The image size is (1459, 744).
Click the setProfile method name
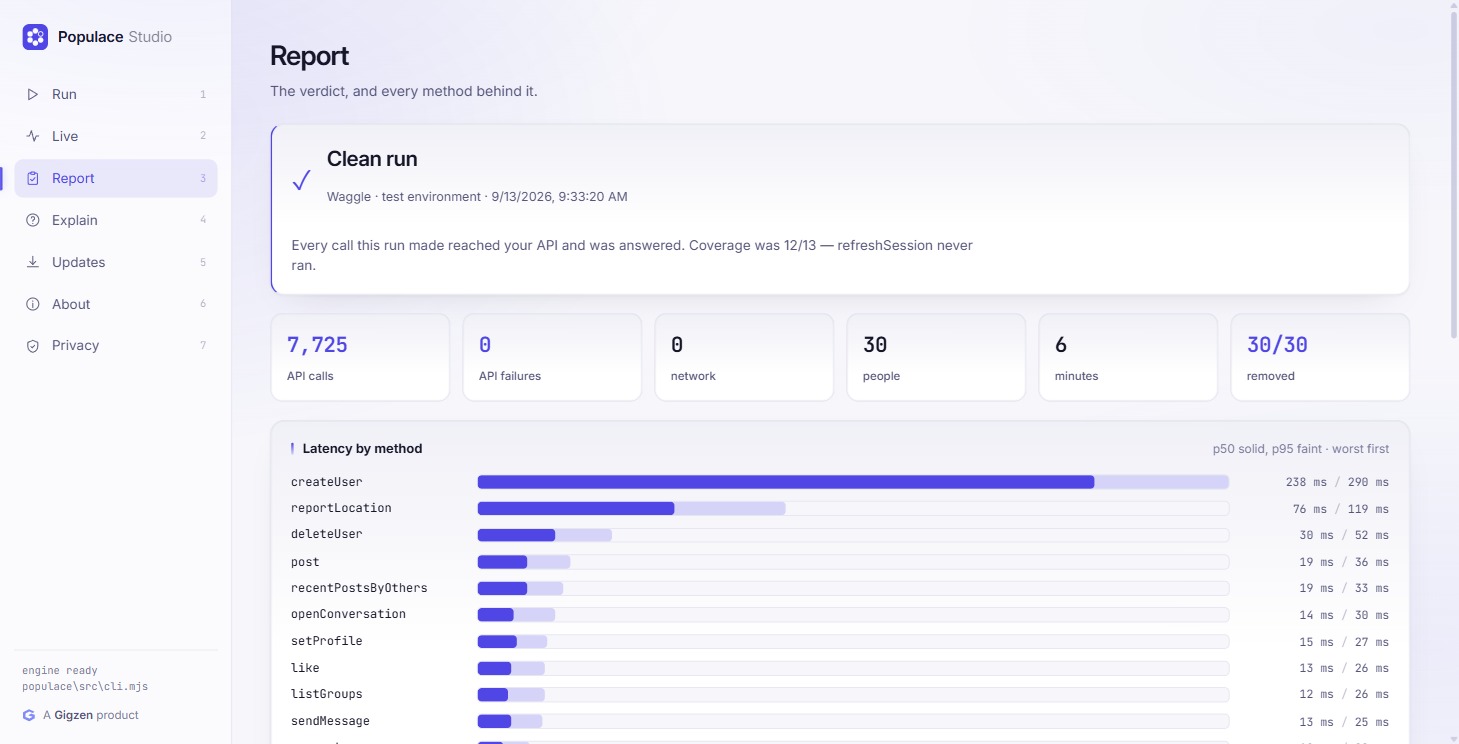tap(327, 641)
